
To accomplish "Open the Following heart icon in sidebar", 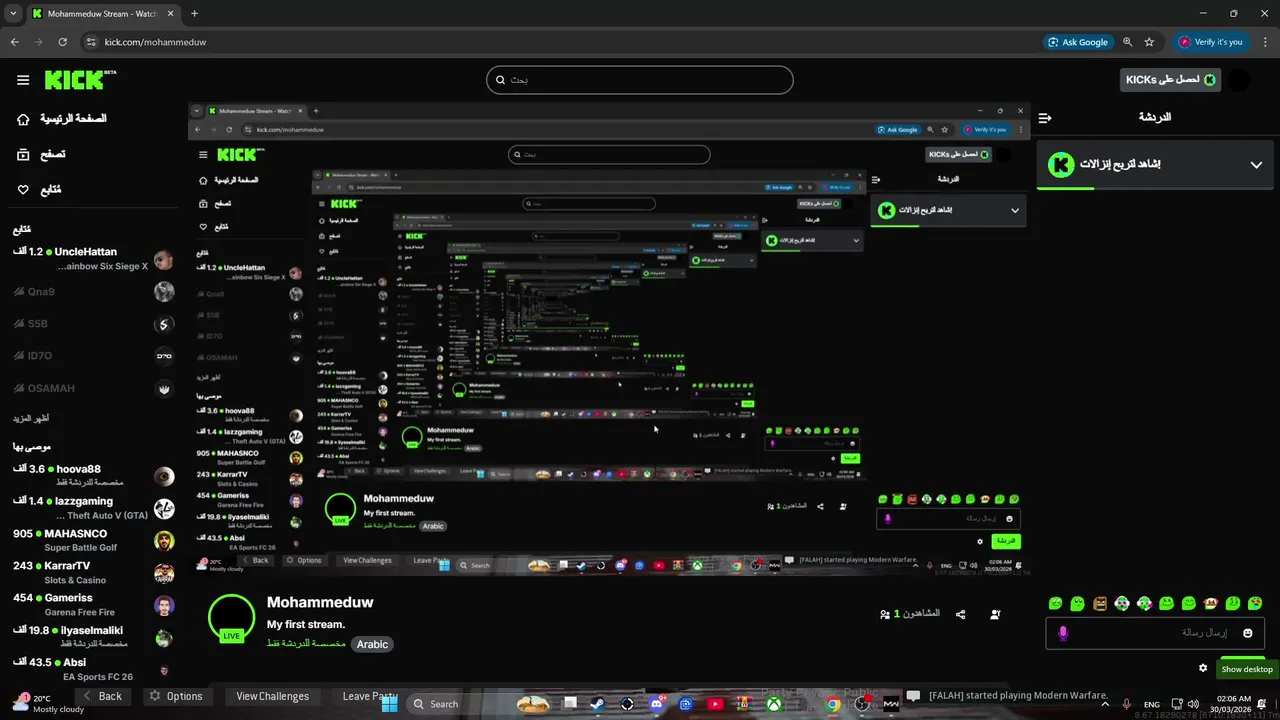I will click(x=23, y=190).
